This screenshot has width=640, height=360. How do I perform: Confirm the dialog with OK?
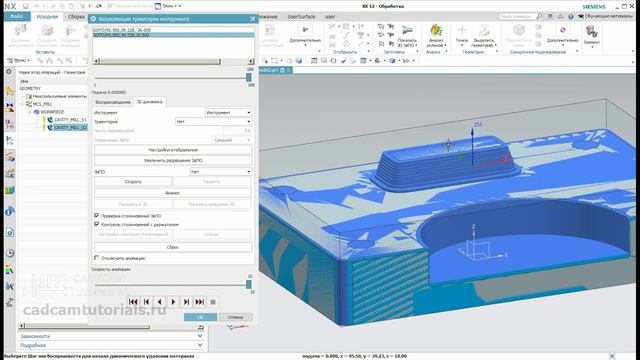coord(200,317)
